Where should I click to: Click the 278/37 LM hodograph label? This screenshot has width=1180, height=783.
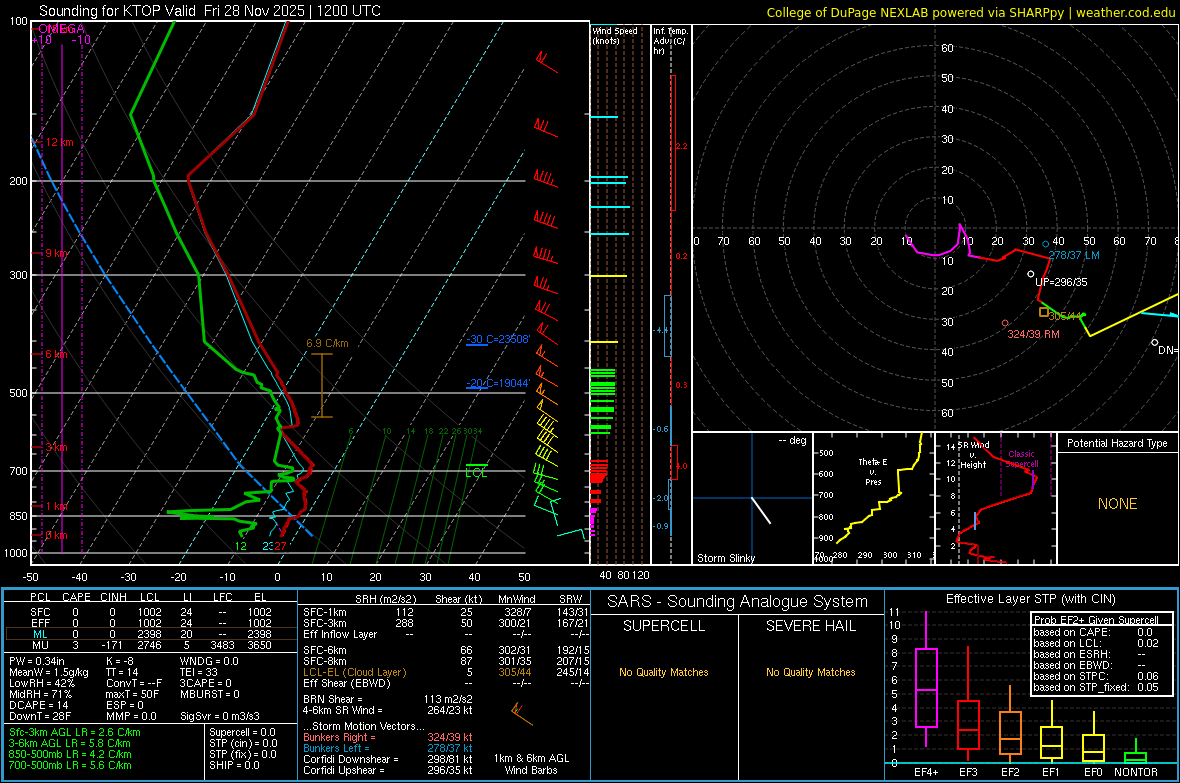tap(1074, 255)
